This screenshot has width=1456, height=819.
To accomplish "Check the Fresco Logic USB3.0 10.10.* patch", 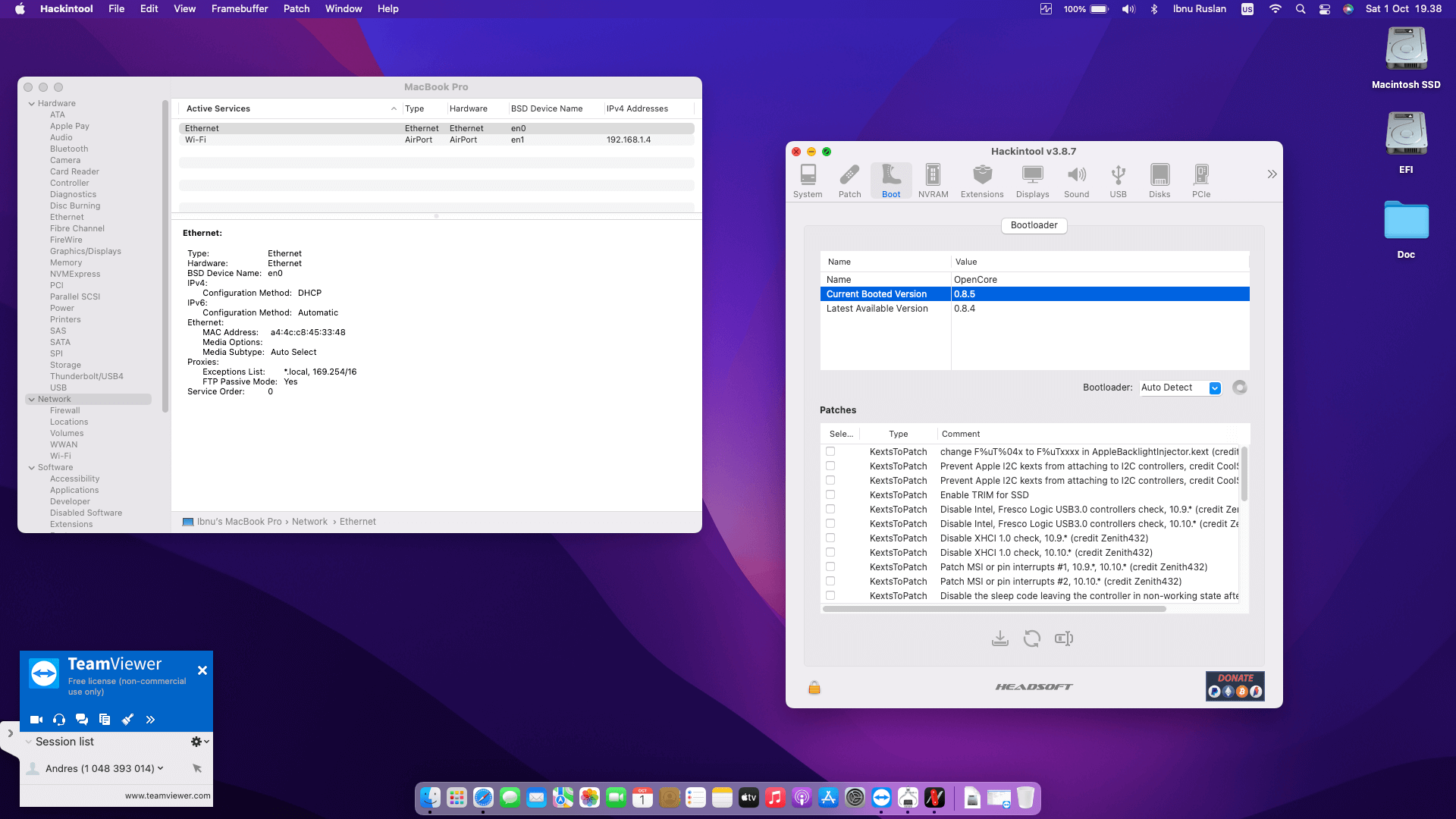I will tap(830, 524).
